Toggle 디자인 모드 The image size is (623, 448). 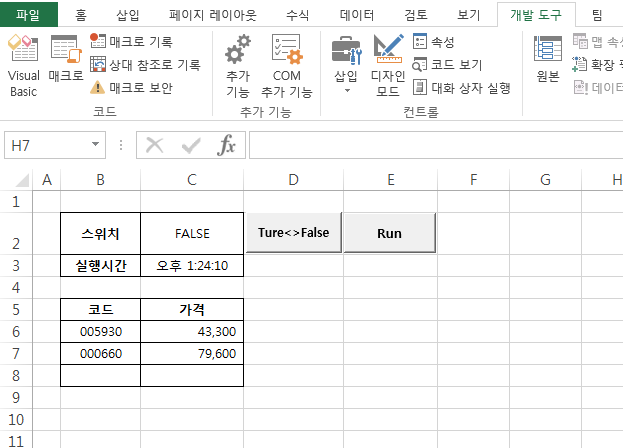[x=388, y=66]
